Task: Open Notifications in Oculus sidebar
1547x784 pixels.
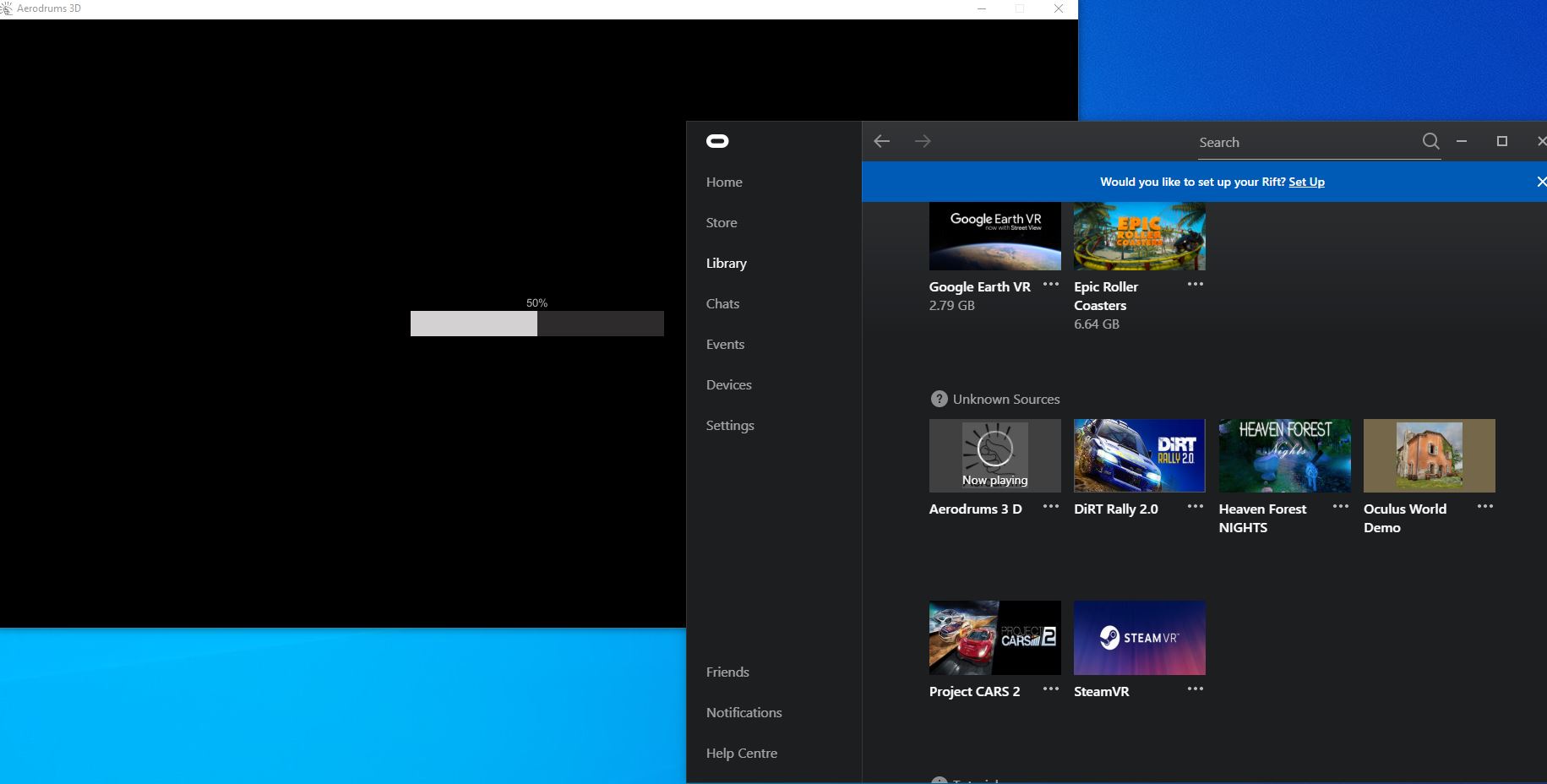Action: point(744,712)
